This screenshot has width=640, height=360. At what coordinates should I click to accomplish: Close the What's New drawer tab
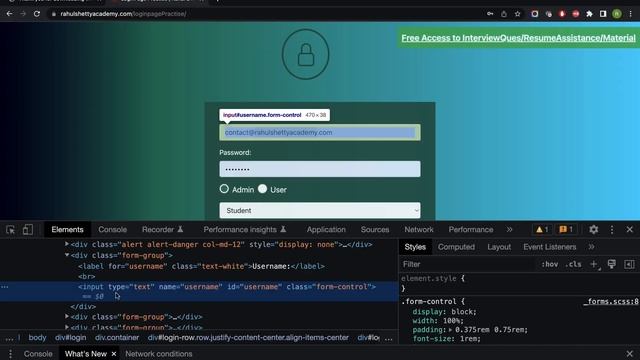(x=114, y=354)
